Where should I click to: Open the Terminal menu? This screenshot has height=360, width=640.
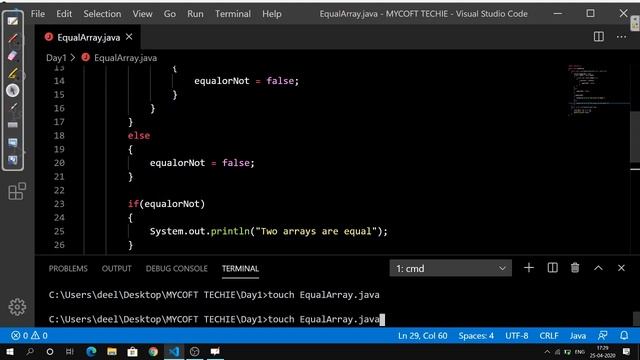(x=233, y=14)
